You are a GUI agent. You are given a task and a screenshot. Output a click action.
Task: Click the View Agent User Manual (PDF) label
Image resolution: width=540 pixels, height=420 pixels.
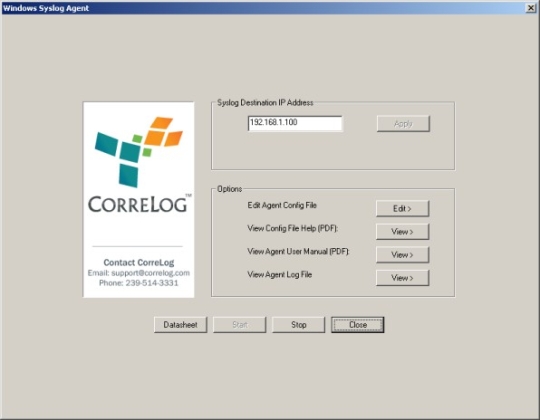(298, 251)
